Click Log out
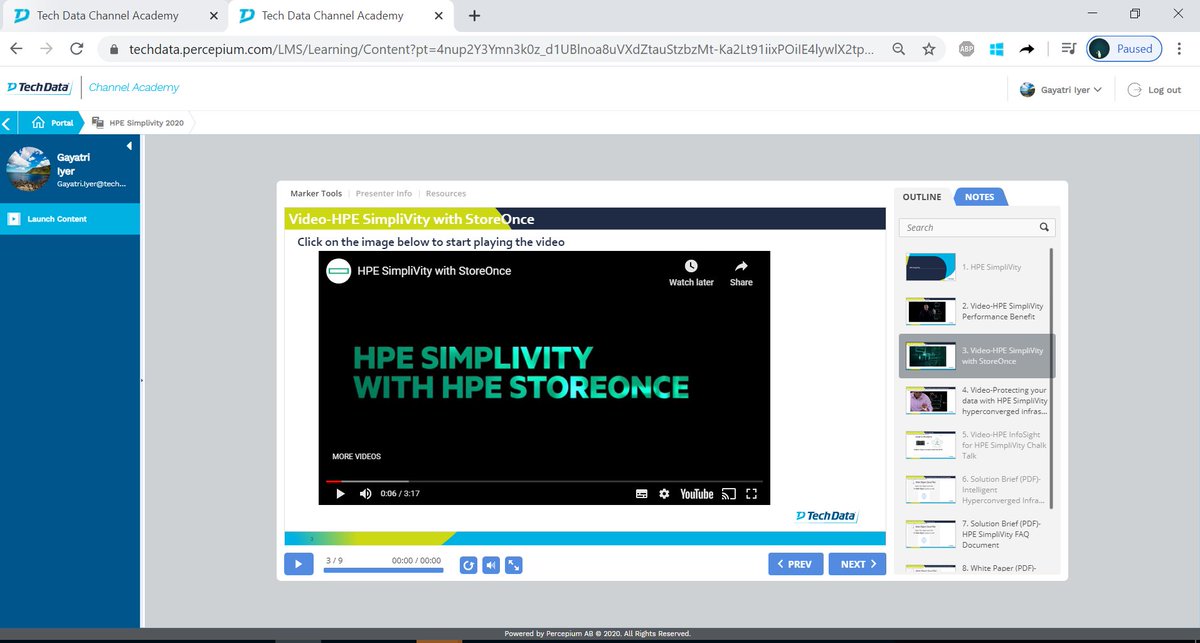This screenshot has height=643, width=1200. (1154, 90)
